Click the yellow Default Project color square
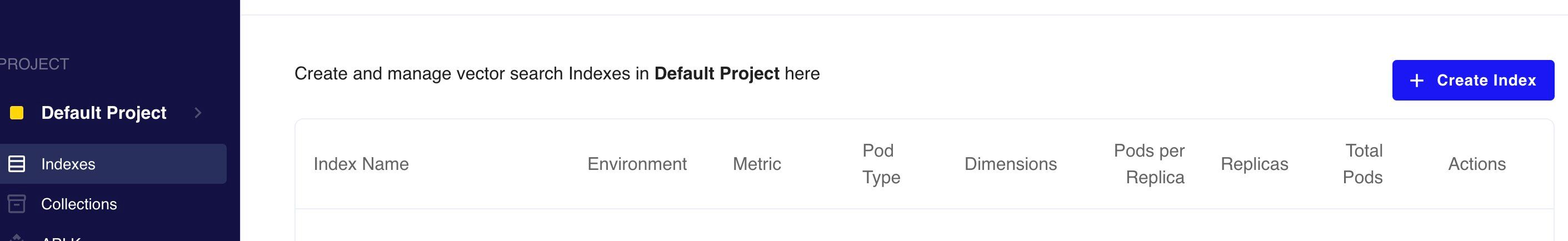This screenshot has width=1568, height=241. click(17, 113)
